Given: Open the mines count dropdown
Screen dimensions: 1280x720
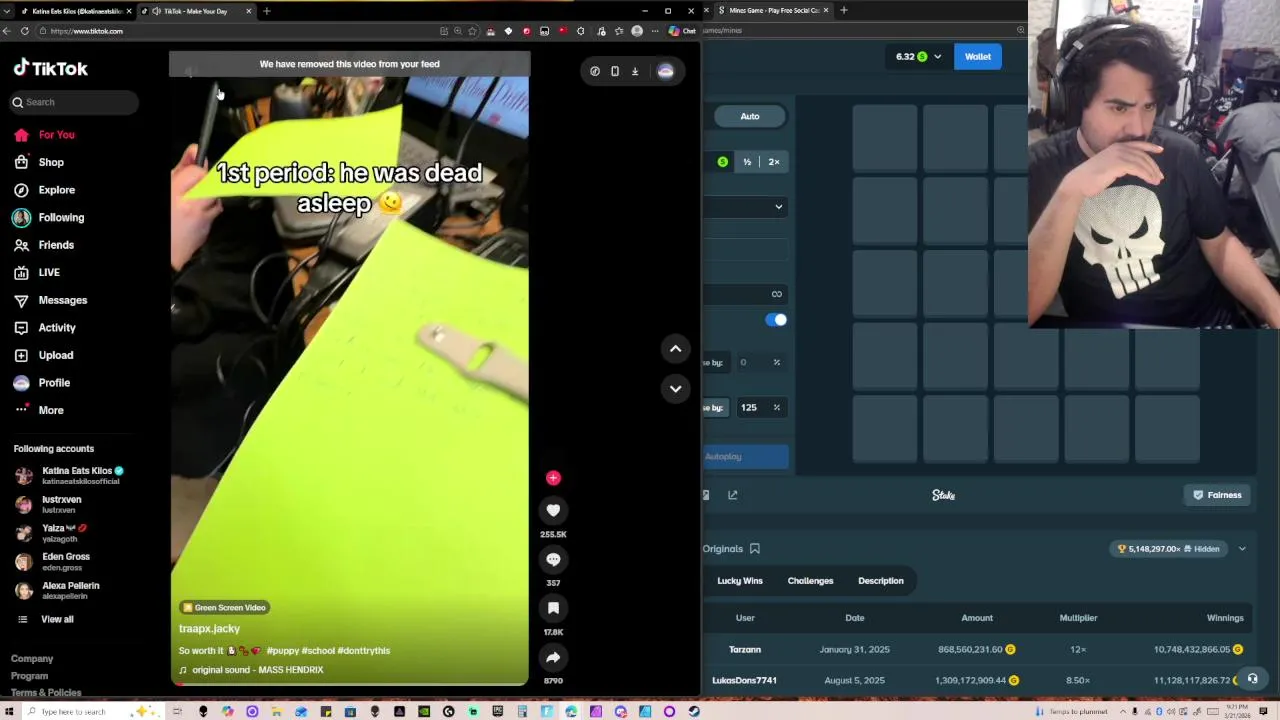Looking at the screenshot, I should [746, 207].
